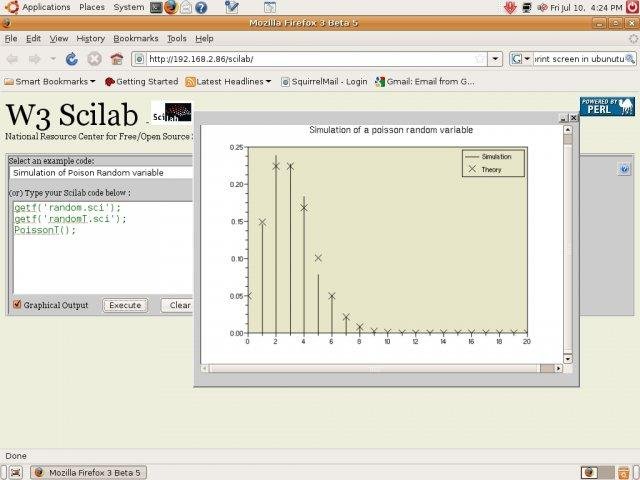This screenshot has height=480, width=640.
Task: Open the Bookmarks menu
Action: pos(136,38)
